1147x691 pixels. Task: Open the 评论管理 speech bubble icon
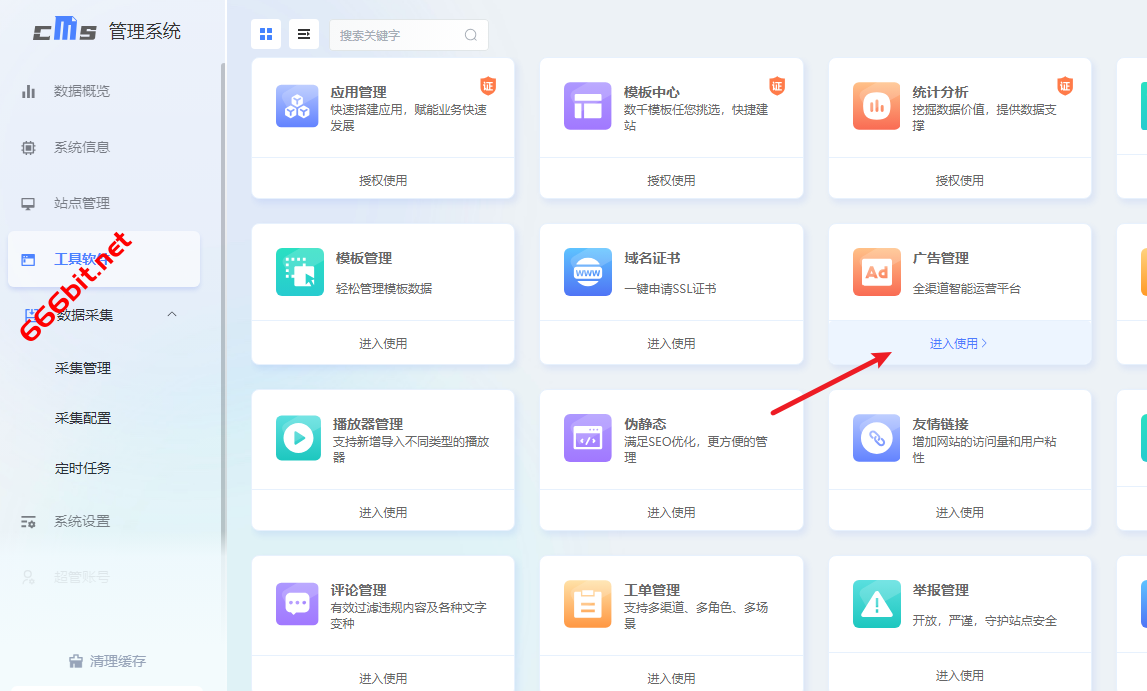pyautogui.click(x=296, y=604)
